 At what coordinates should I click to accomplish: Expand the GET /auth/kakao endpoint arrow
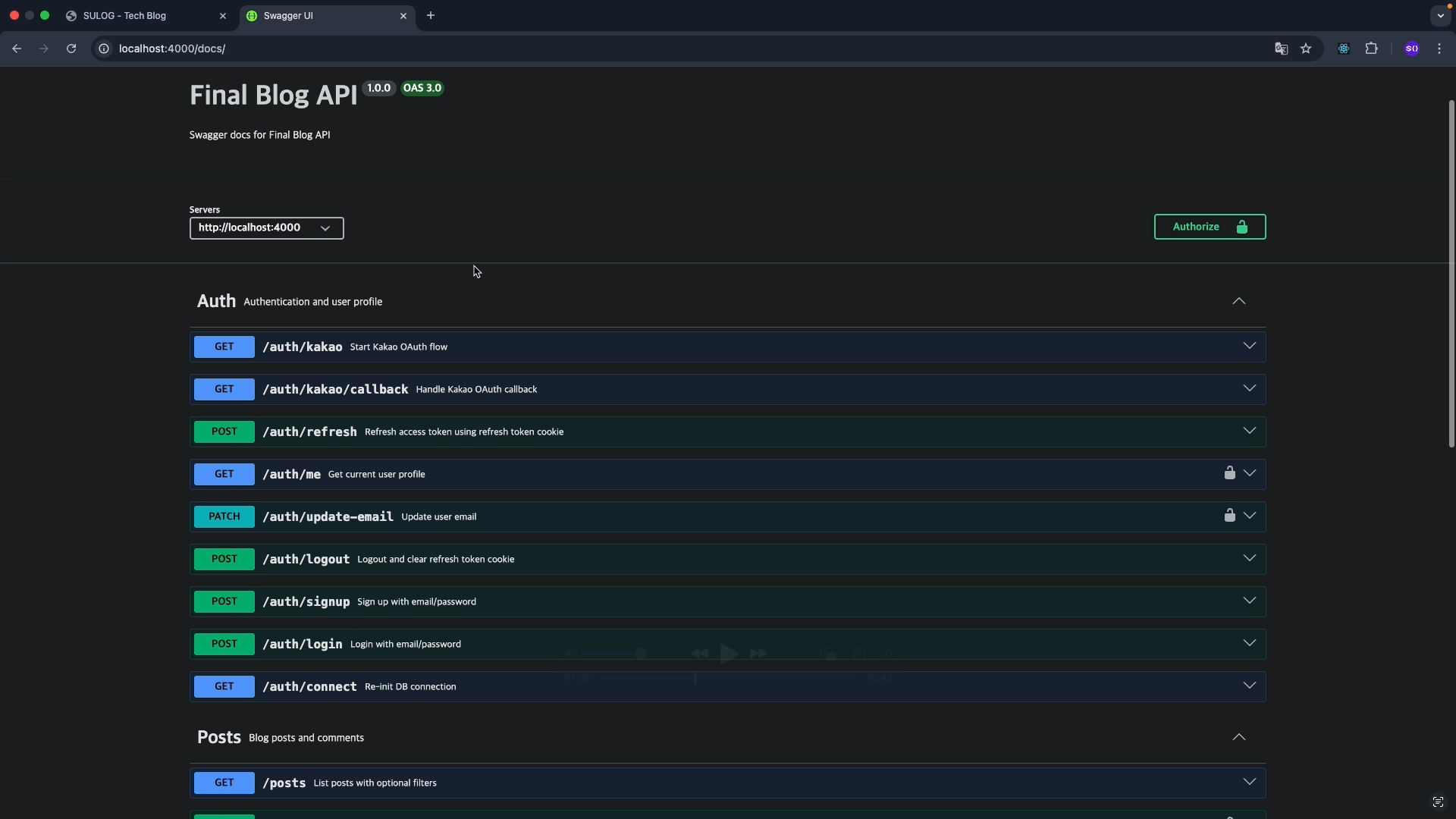1249,346
